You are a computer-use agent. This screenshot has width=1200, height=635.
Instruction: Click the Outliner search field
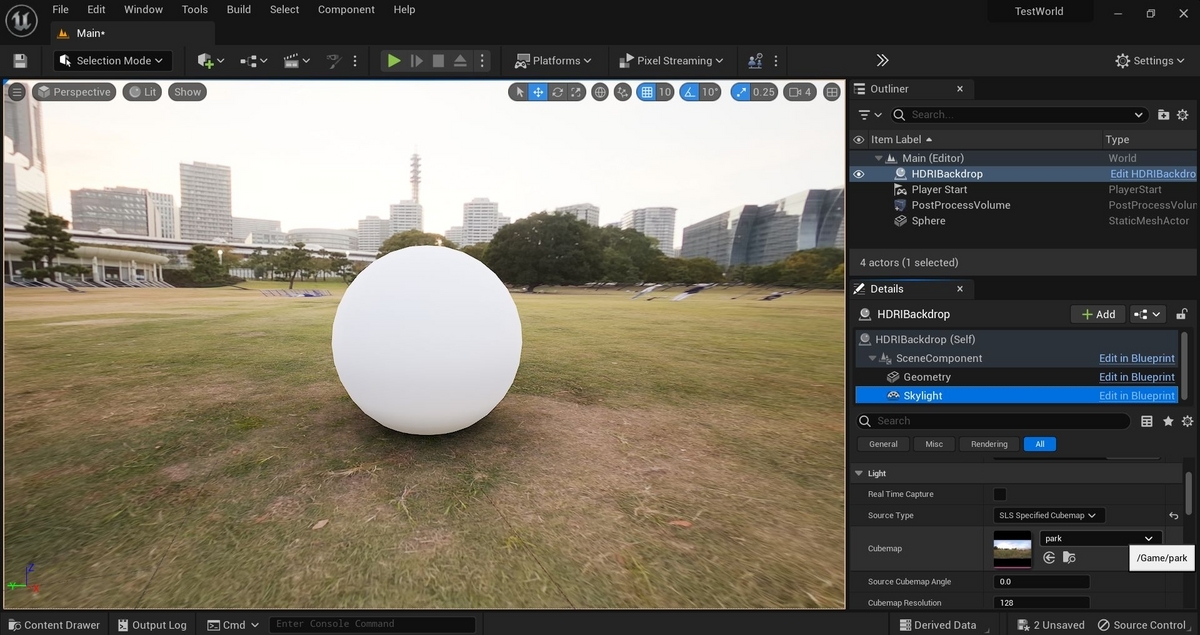[x=1018, y=115]
